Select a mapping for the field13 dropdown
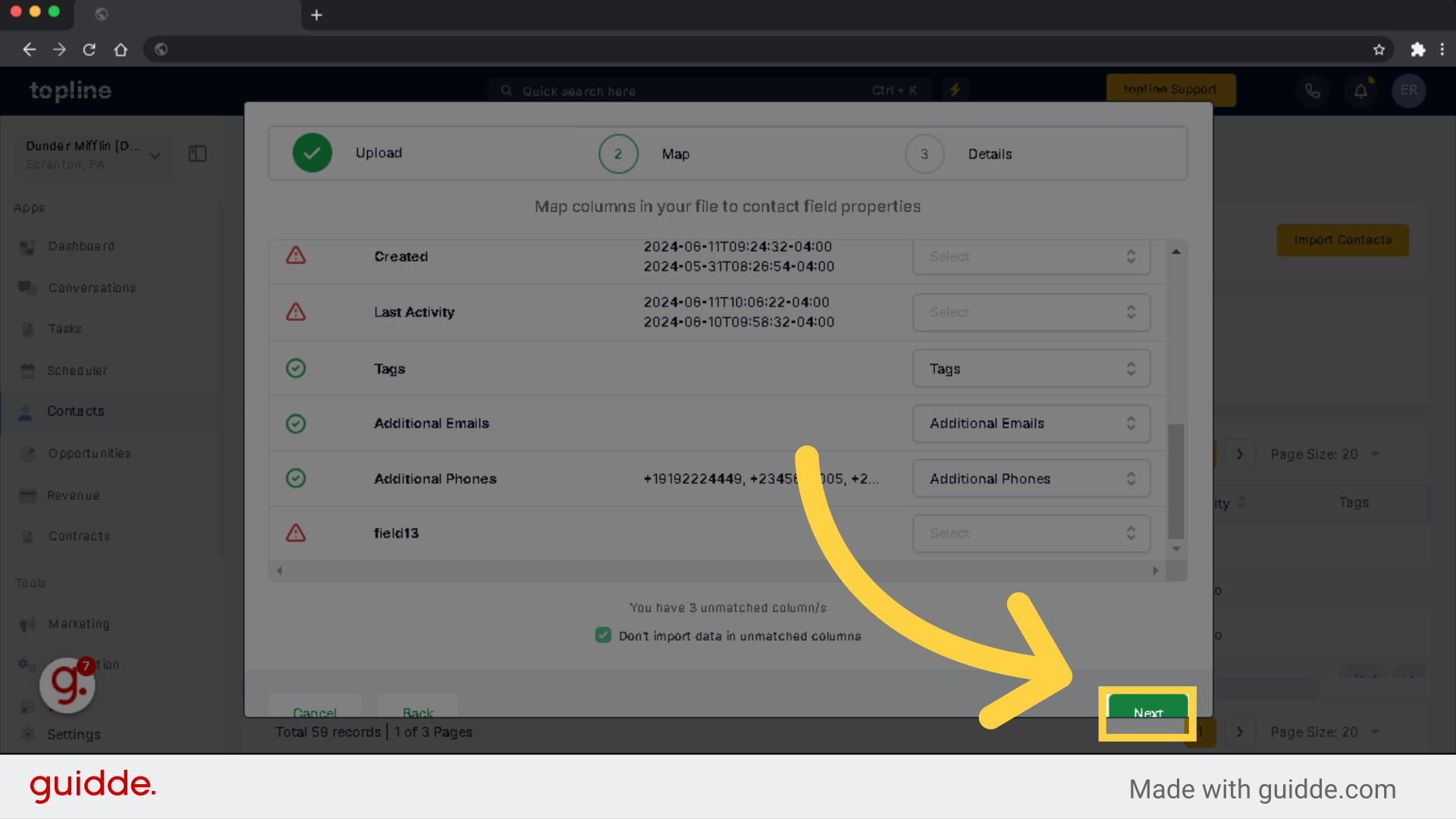This screenshot has width=1456, height=819. click(x=1030, y=533)
